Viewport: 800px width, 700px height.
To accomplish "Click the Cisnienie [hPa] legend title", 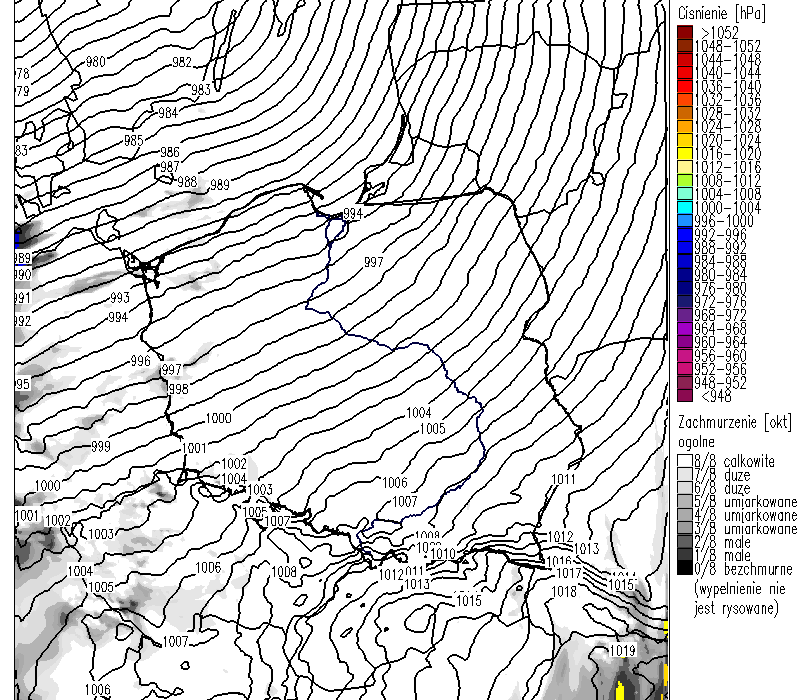I will point(722,13).
